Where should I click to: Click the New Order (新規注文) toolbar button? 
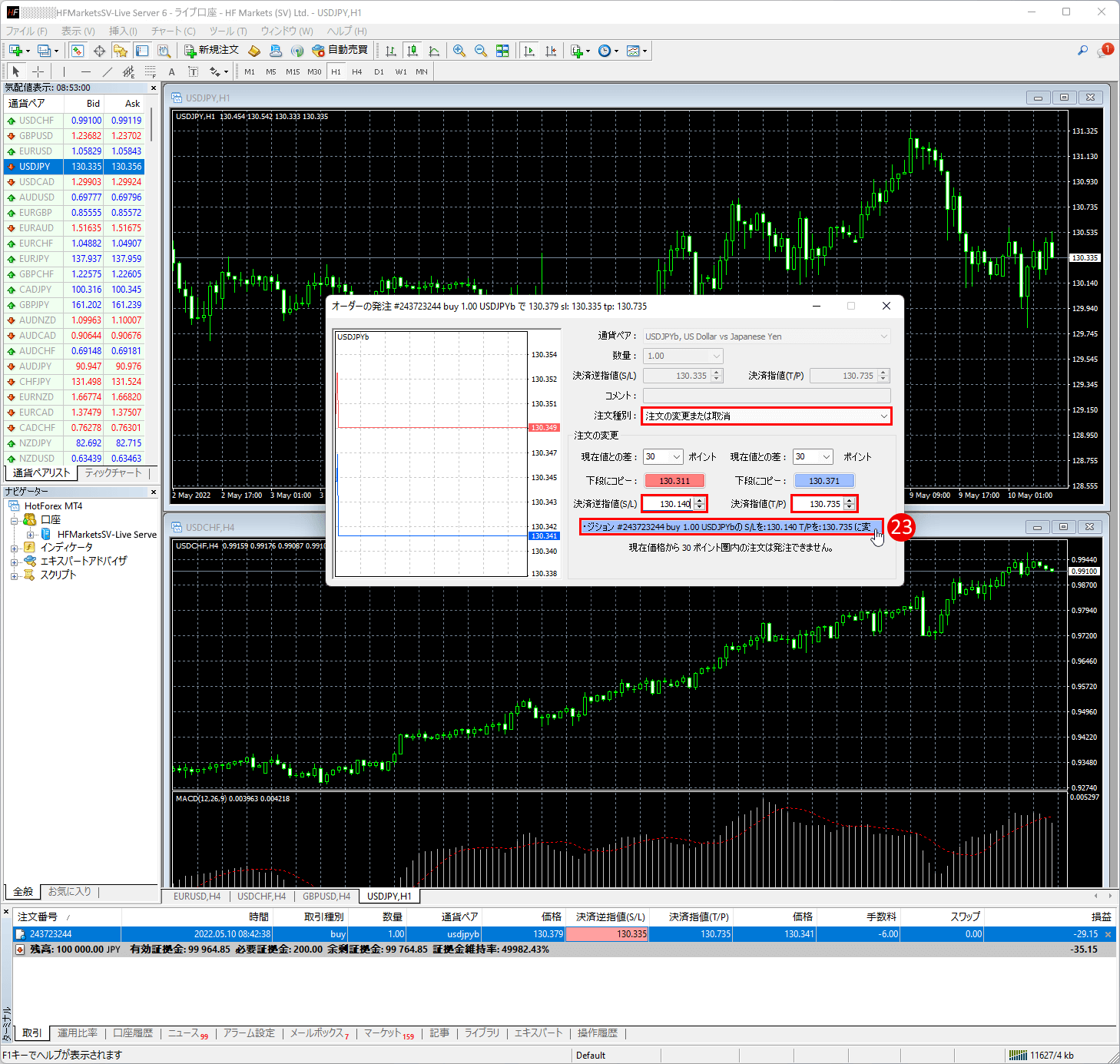(212, 51)
